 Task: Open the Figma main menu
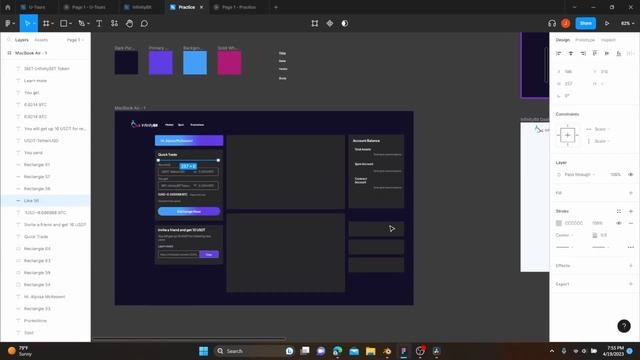pos(9,24)
